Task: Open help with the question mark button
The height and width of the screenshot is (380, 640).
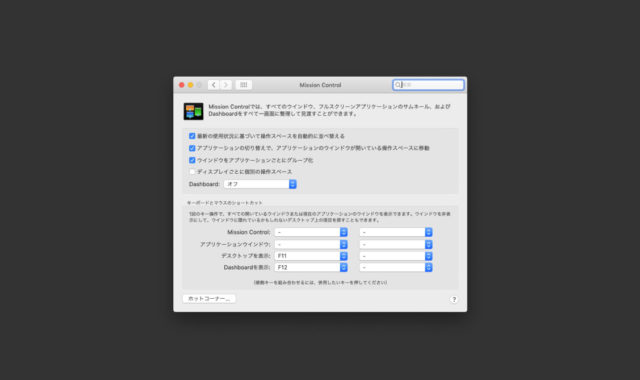Action: tap(454, 299)
